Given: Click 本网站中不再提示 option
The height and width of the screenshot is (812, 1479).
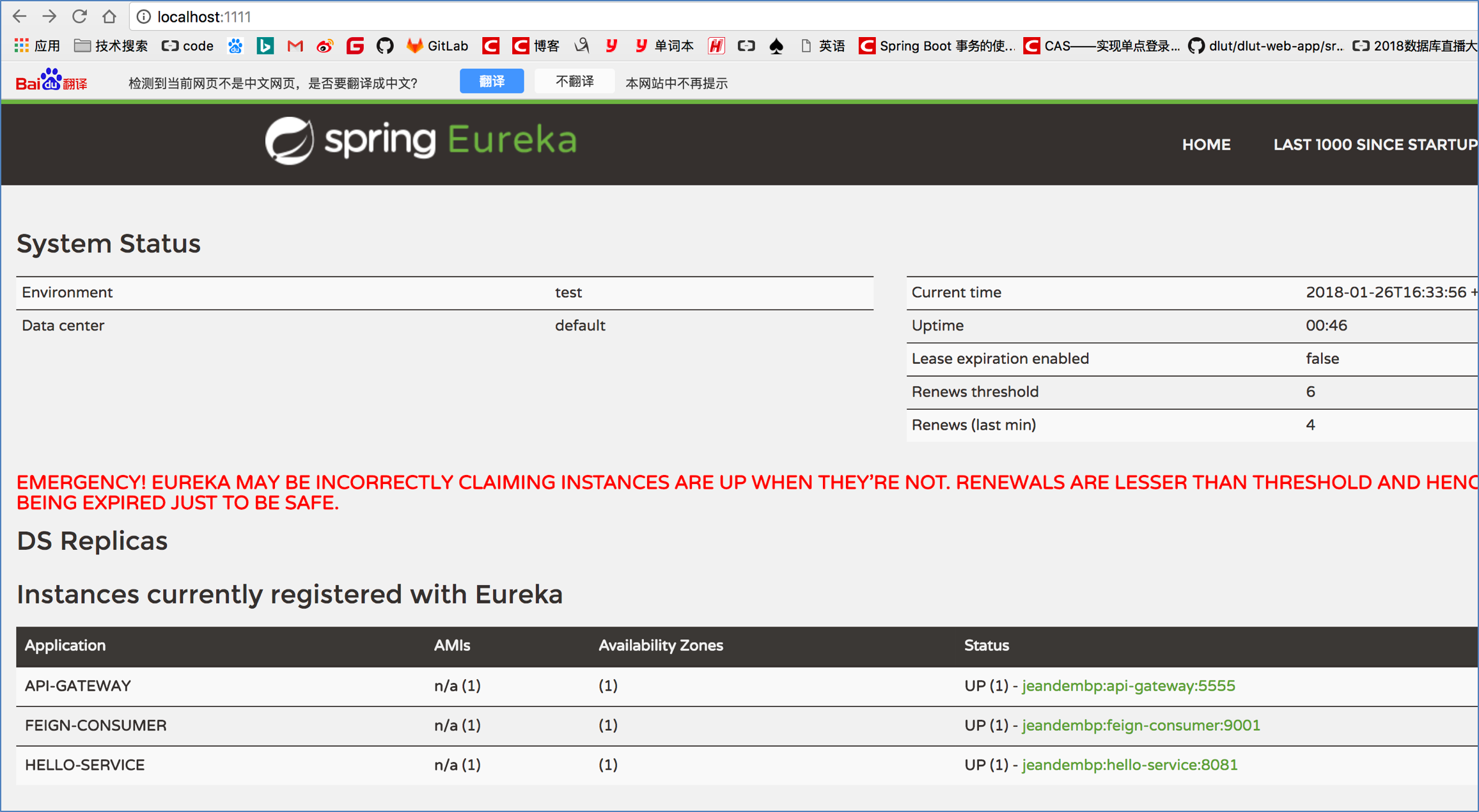Looking at the screenshot, I should pyautogui.click(x=677, y=83).
